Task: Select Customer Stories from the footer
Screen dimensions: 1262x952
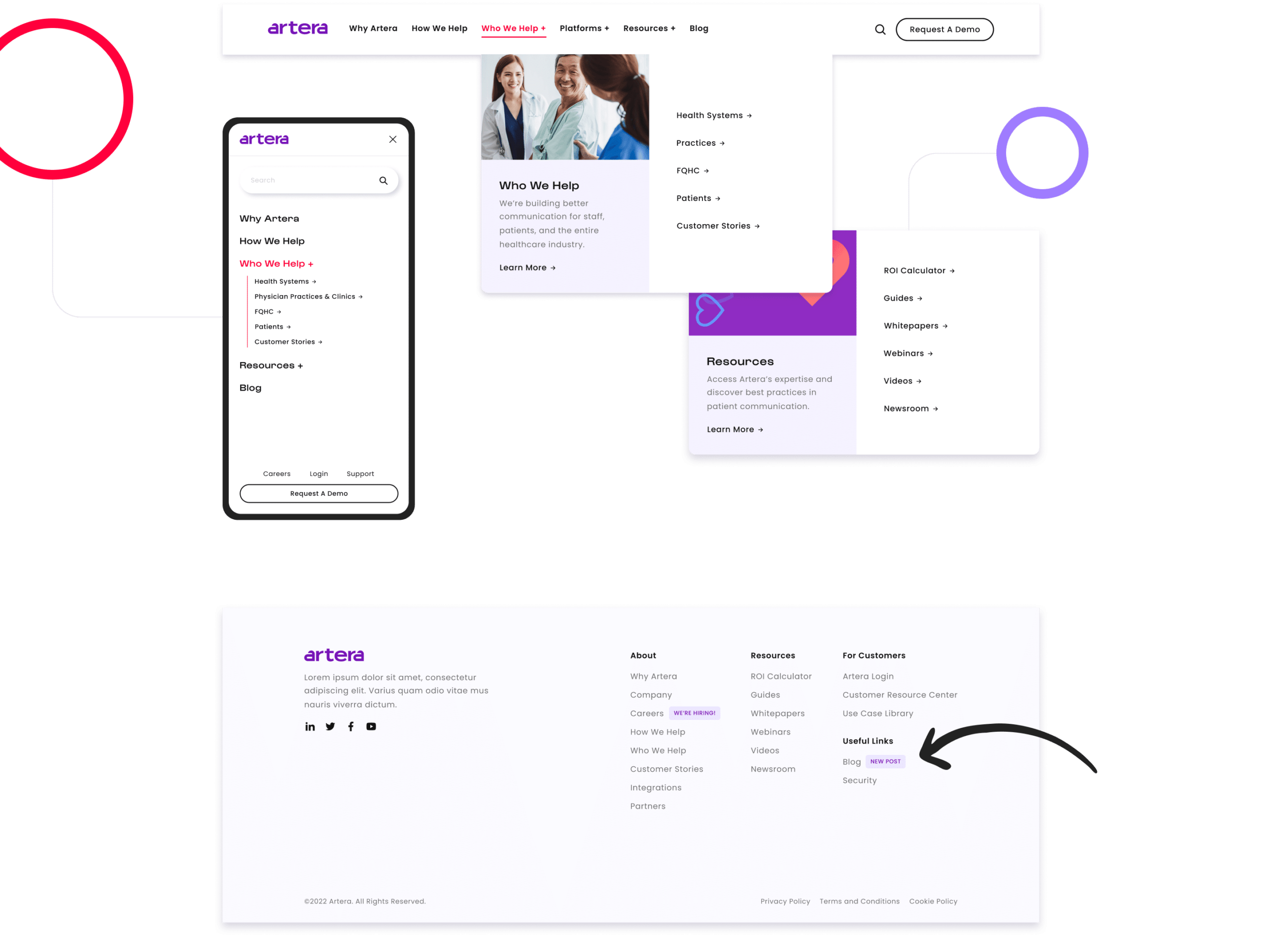Action: (x=666, y=768)
